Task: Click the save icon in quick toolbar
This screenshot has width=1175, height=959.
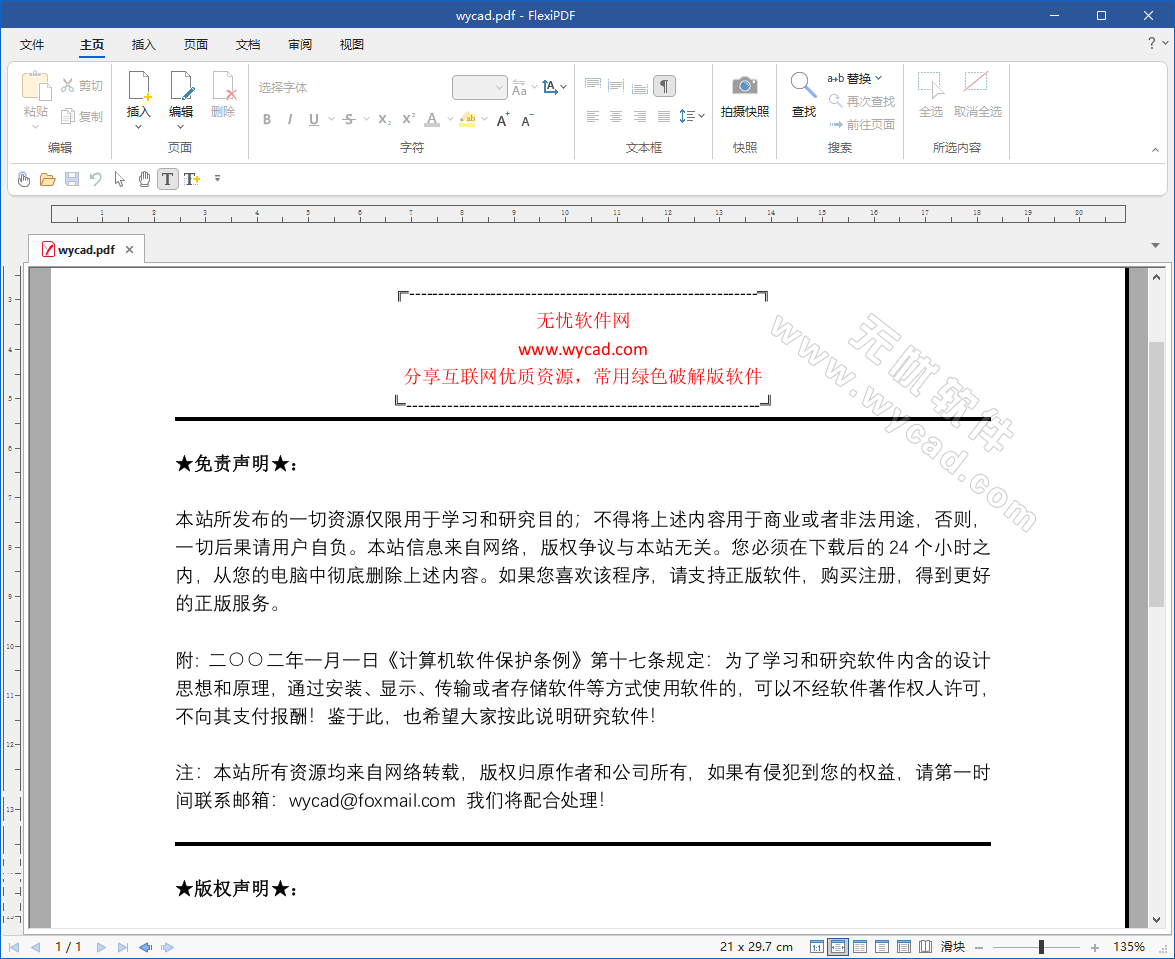Action: coord(71,179)
